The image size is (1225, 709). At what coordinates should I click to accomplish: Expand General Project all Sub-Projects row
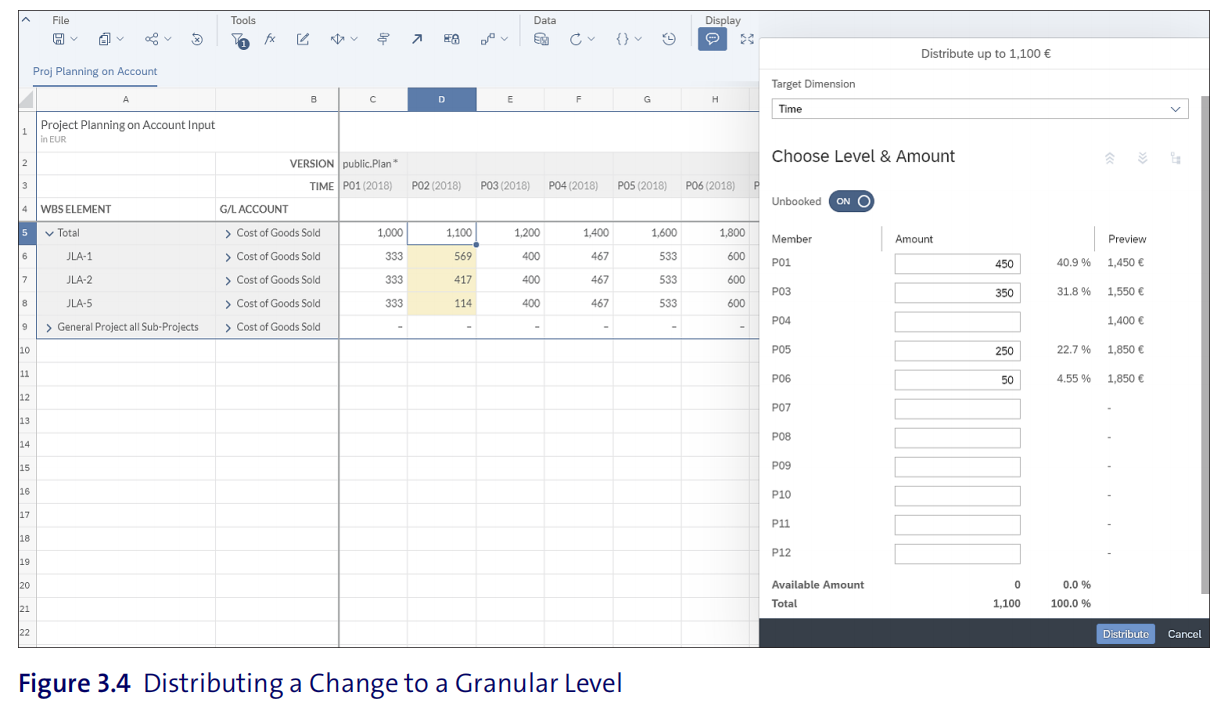point(49,327)
